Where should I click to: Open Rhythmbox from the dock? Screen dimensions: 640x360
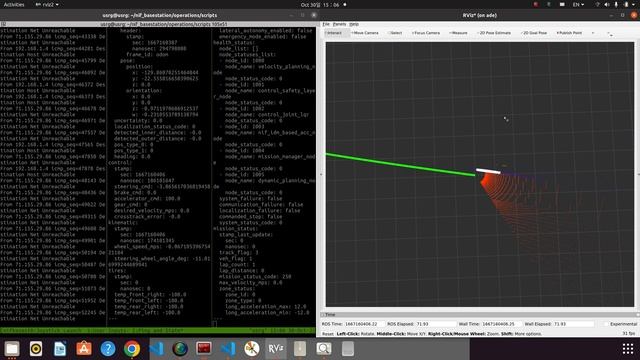click(36, 349)
